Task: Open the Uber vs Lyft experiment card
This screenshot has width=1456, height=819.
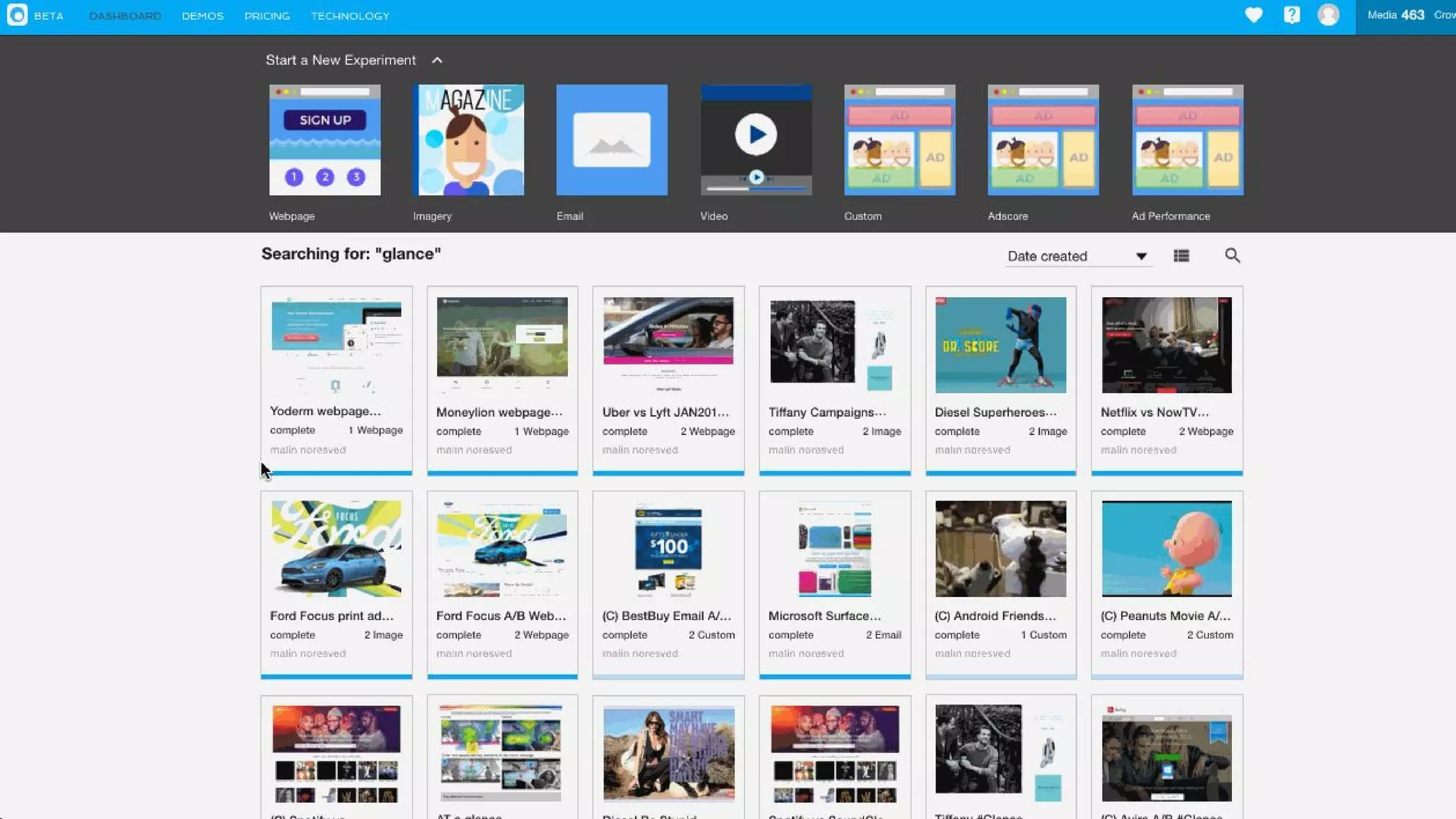Action: 668,380
